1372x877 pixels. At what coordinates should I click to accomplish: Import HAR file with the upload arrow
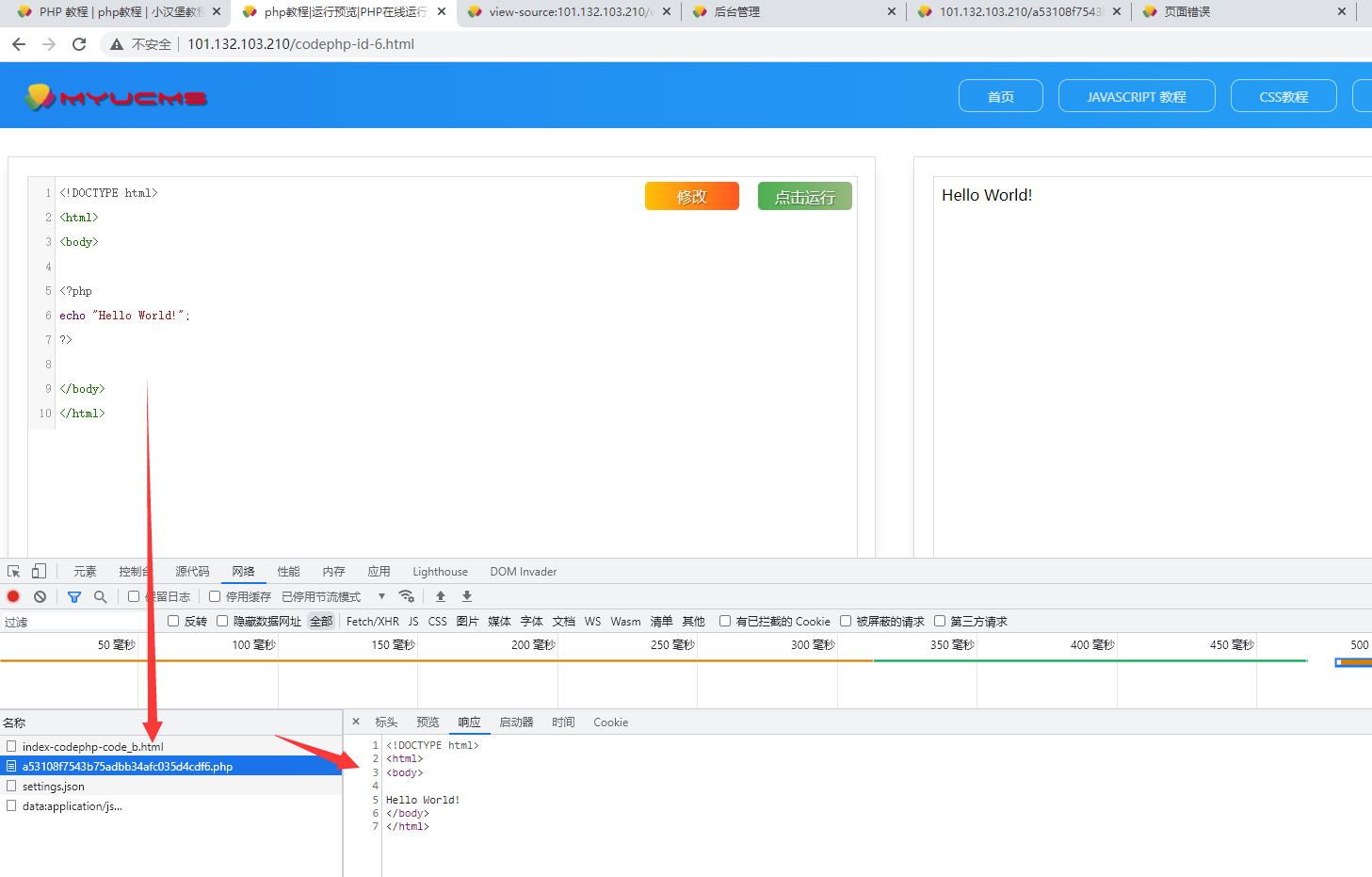click(441, 596)
